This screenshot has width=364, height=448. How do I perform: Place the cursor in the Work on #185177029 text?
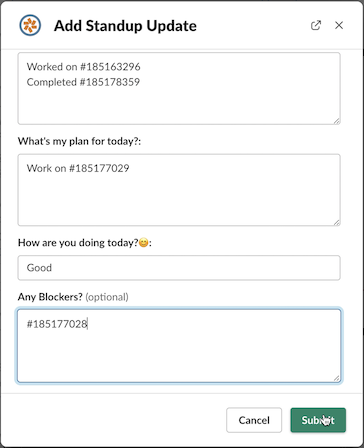click(x=78, y=168)
